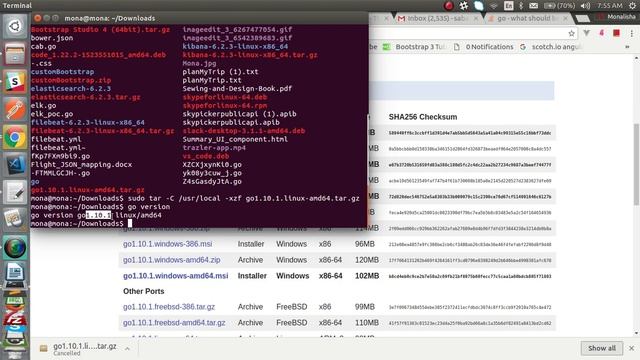640x360 pixels.
Task: Bookmark this page with the star icon
Action: point(571,33)
